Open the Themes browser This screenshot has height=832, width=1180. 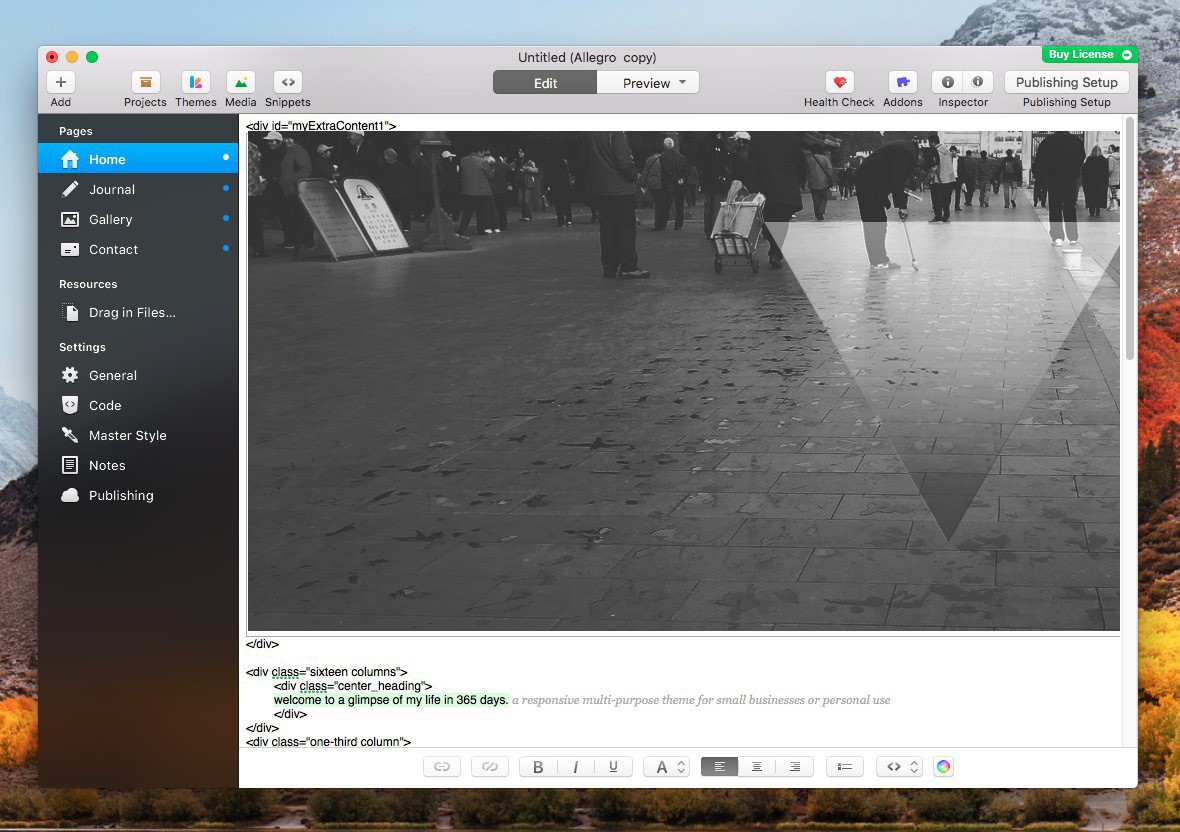pyautogui.click(x=195, y=83)
